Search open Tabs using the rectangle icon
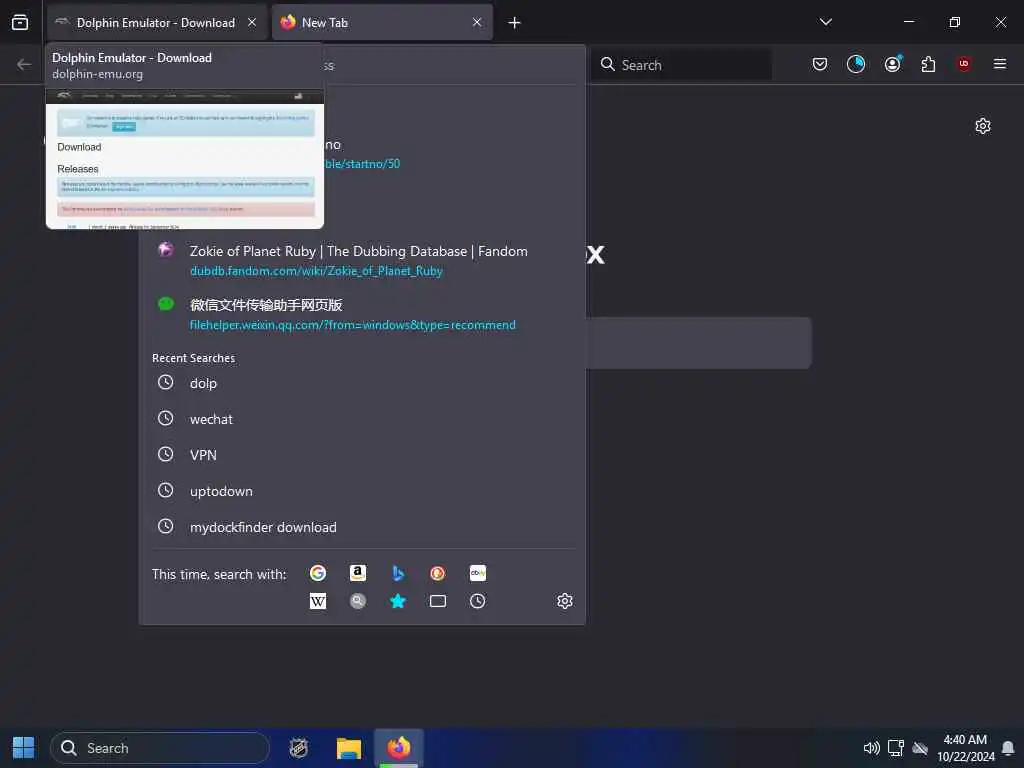Image resolution: width=1024 pixels, height=768 pixels. [438, 601]
